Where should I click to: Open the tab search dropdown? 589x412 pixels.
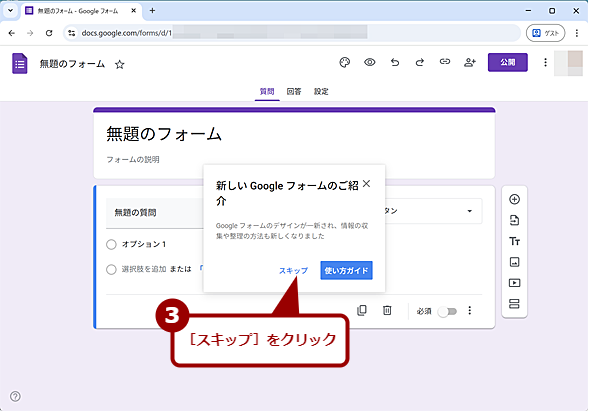pyautogui.click(x=11, y=11)
